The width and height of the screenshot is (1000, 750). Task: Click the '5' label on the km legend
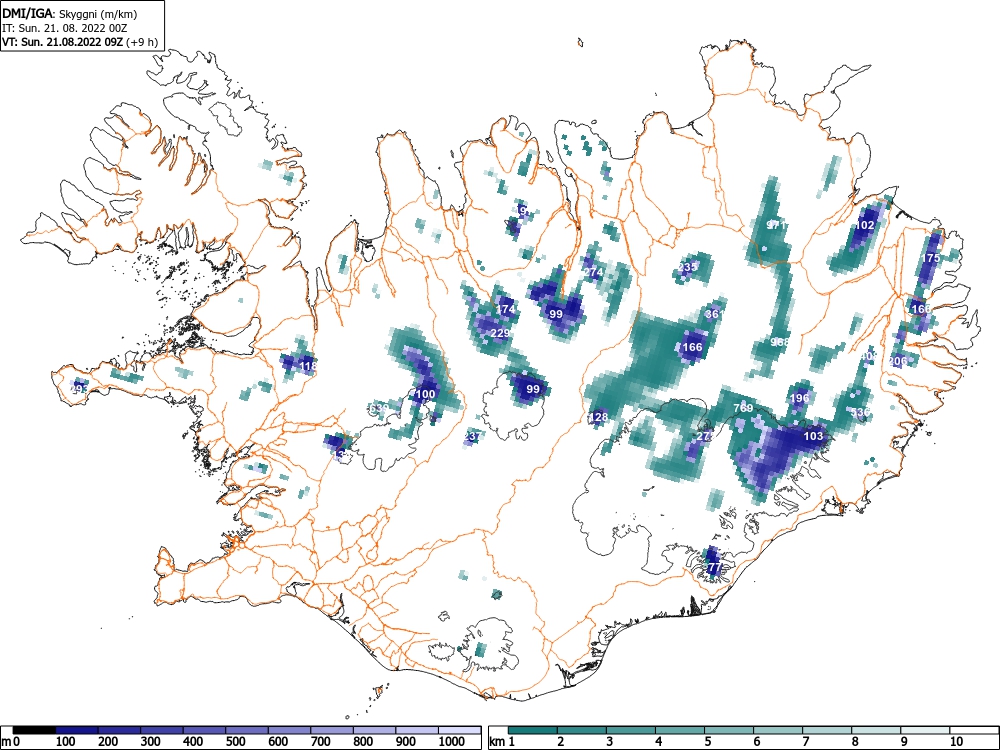coord(707,742)
